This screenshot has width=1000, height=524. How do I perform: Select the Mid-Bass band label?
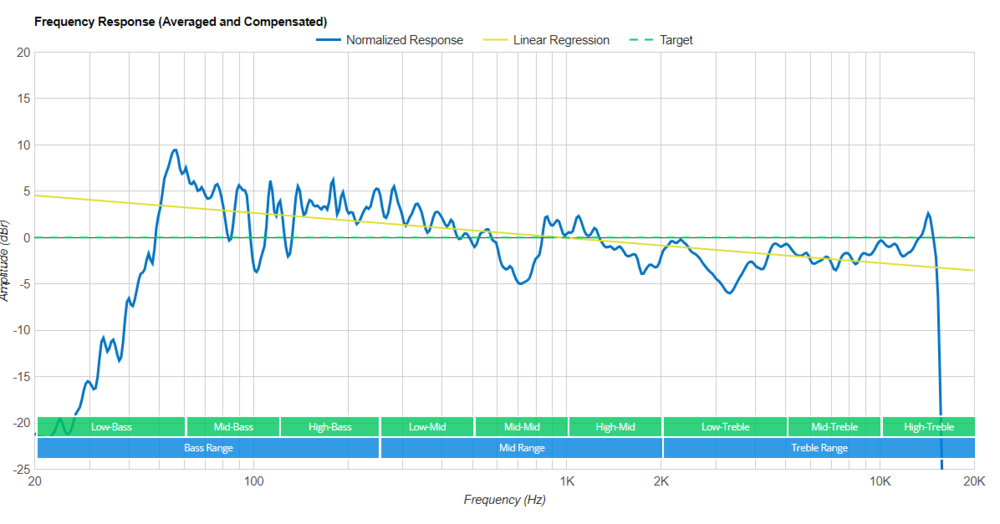(x=233, y=427)
